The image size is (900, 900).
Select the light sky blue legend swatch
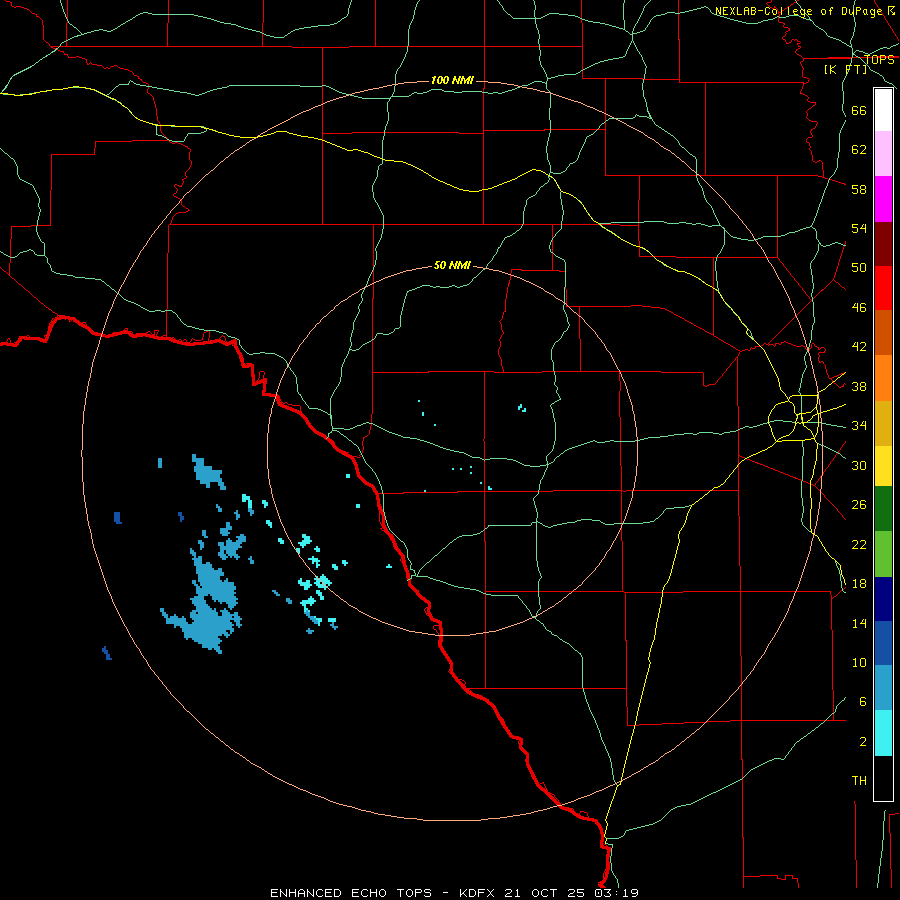click(x=883, y=688)
